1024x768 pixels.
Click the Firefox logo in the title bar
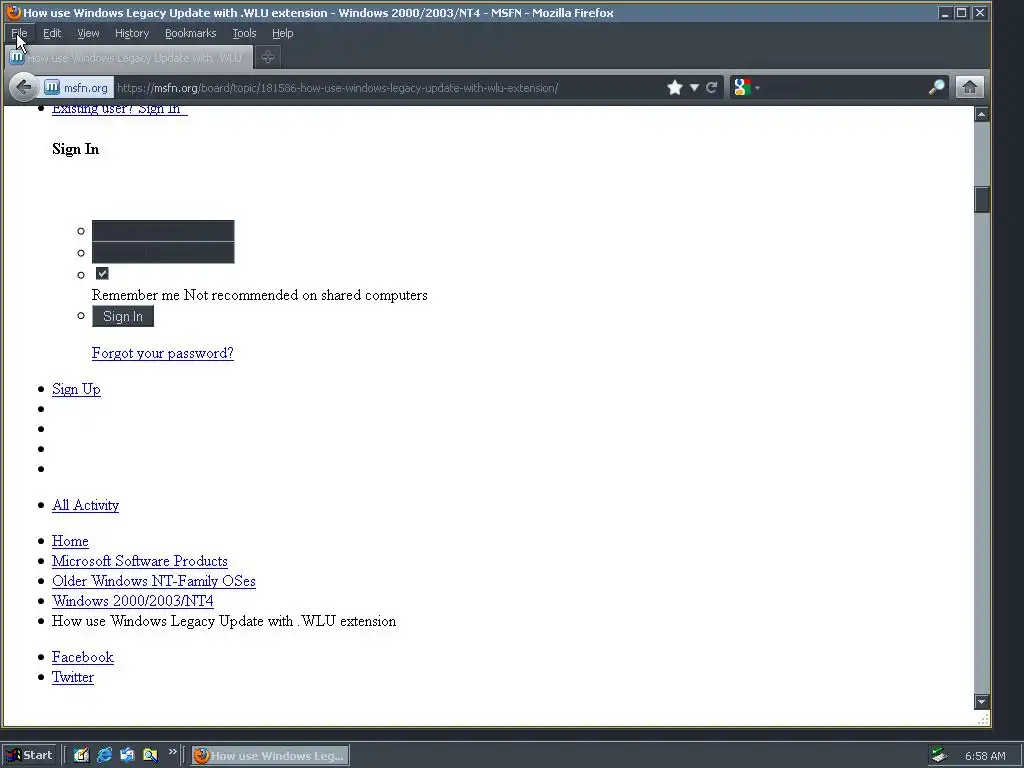point(14,12)
